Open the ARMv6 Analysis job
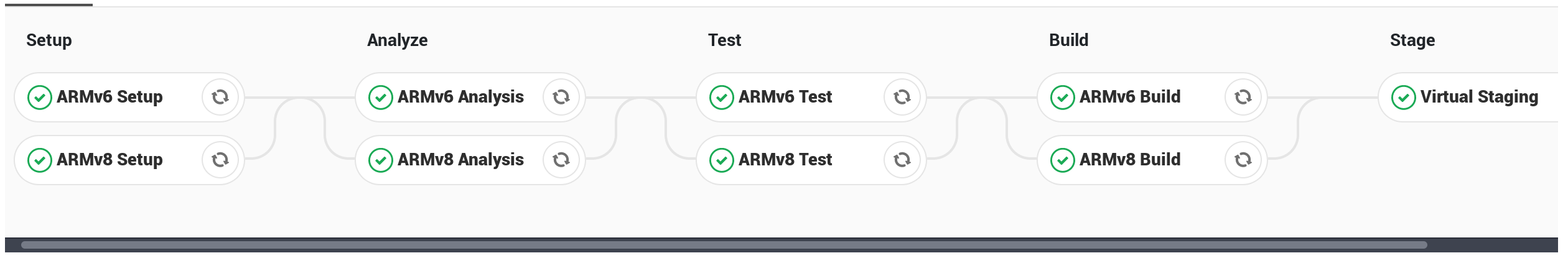 [x=460, y=97]
